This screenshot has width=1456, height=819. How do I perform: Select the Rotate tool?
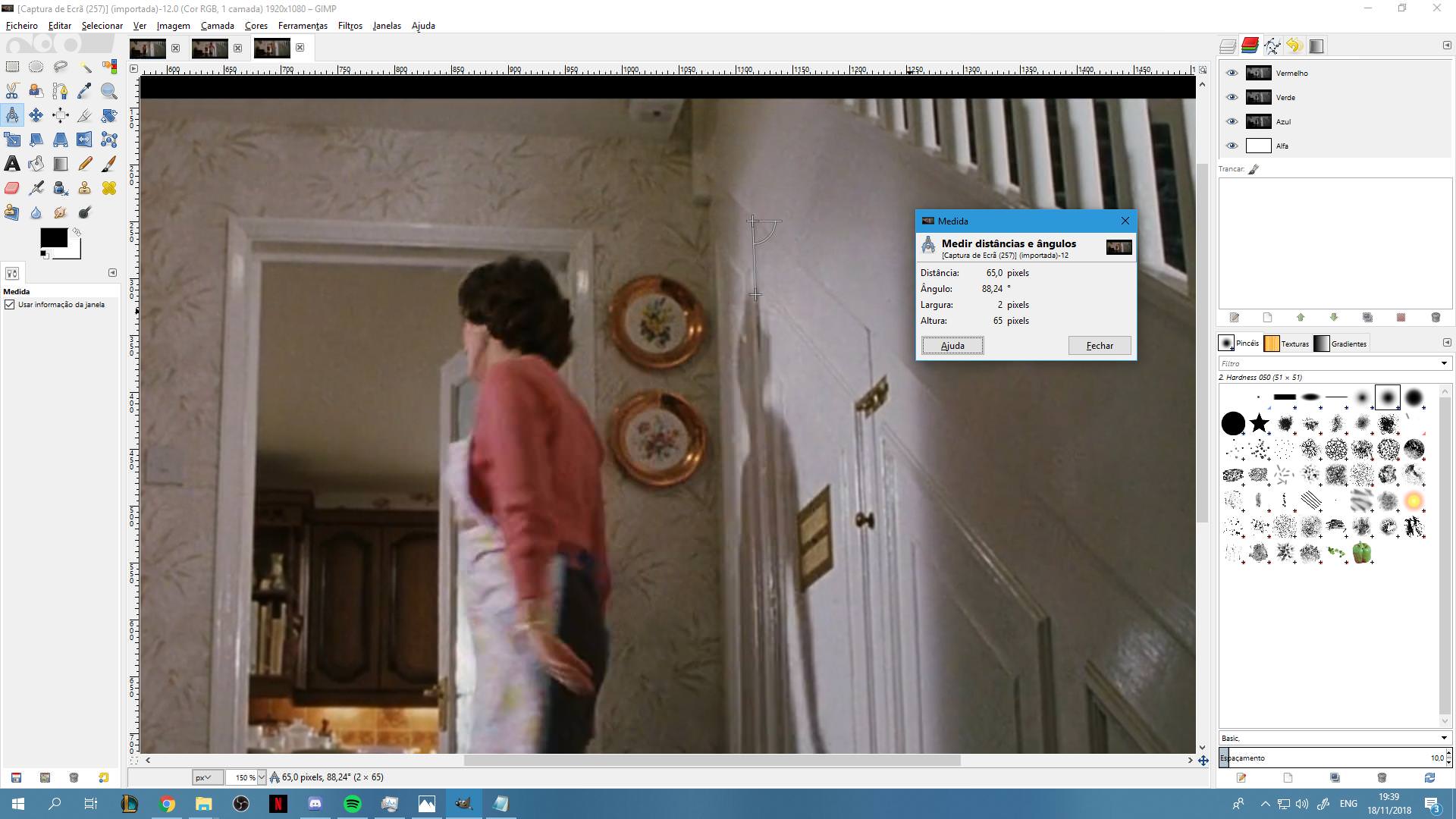pyautogui.click(x=109, y=115)
